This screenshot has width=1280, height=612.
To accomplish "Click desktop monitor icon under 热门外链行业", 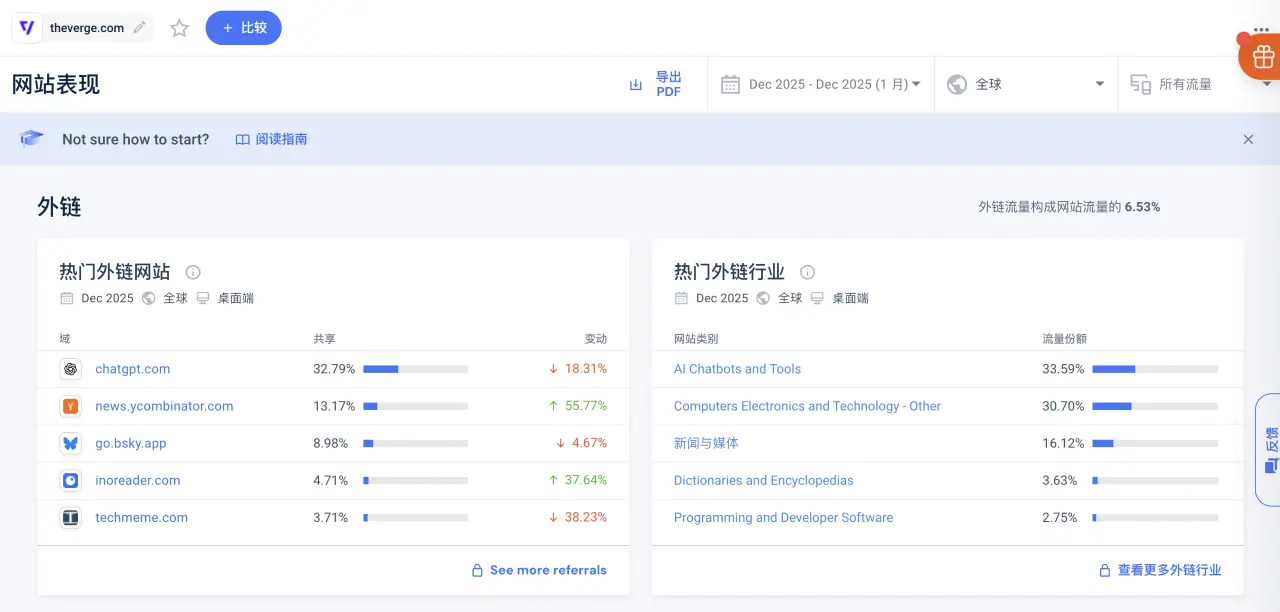I will (817, 298).
